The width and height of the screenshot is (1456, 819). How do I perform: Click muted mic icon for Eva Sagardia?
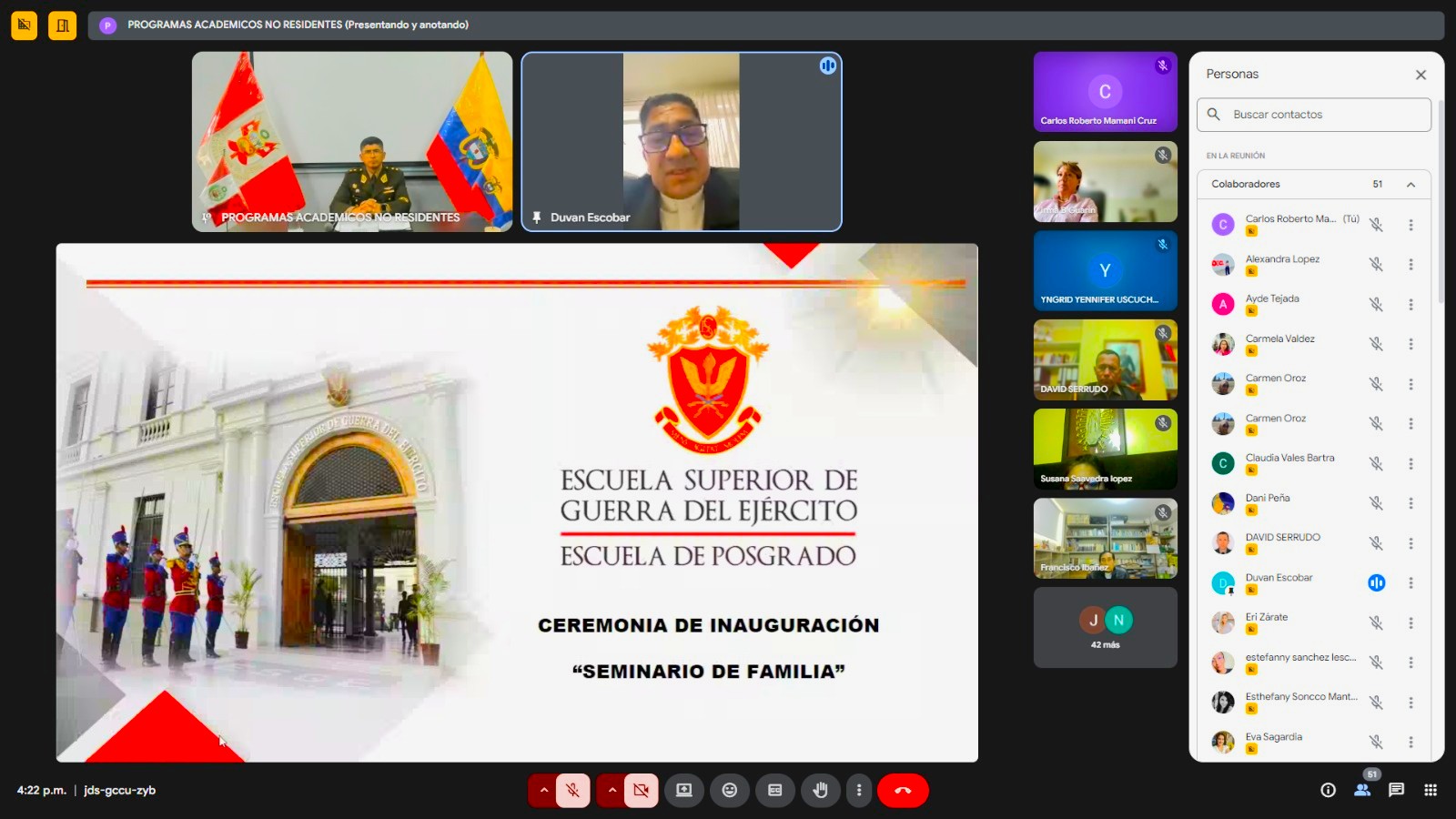[1376, 742]
